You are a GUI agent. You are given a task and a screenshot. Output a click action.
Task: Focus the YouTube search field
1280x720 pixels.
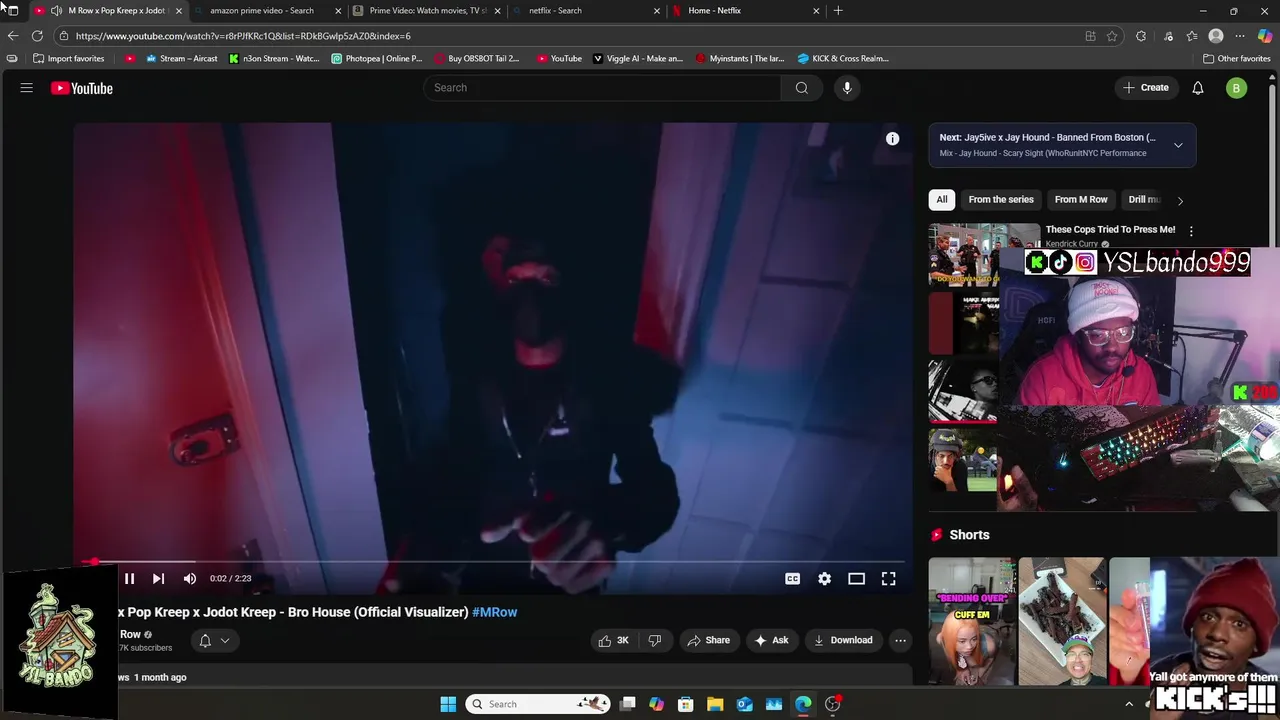click(603, 88)
